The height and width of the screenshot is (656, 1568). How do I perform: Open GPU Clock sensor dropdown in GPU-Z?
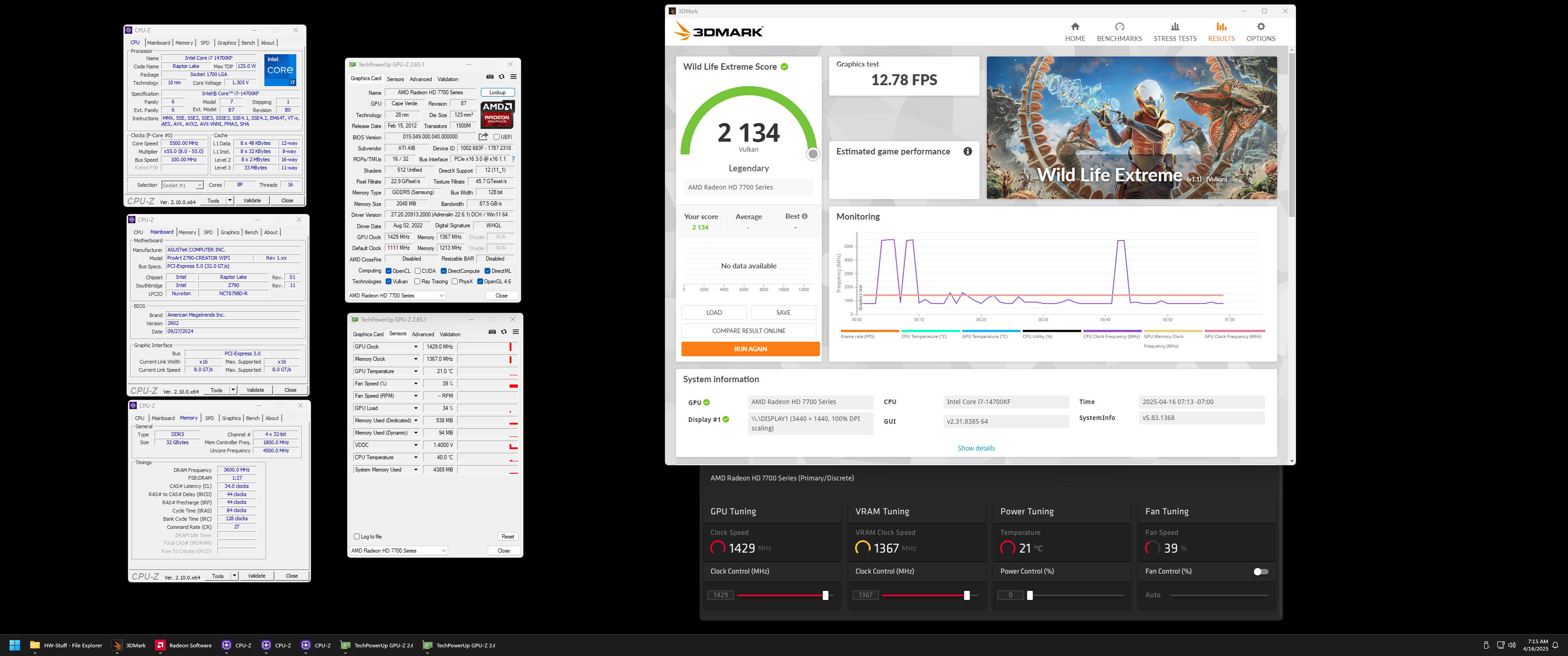tap(416, 347)
